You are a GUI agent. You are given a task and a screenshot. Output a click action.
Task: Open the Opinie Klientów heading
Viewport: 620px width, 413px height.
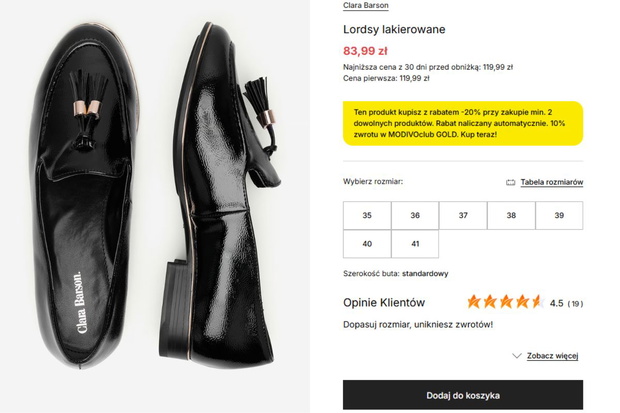(384, 303)
